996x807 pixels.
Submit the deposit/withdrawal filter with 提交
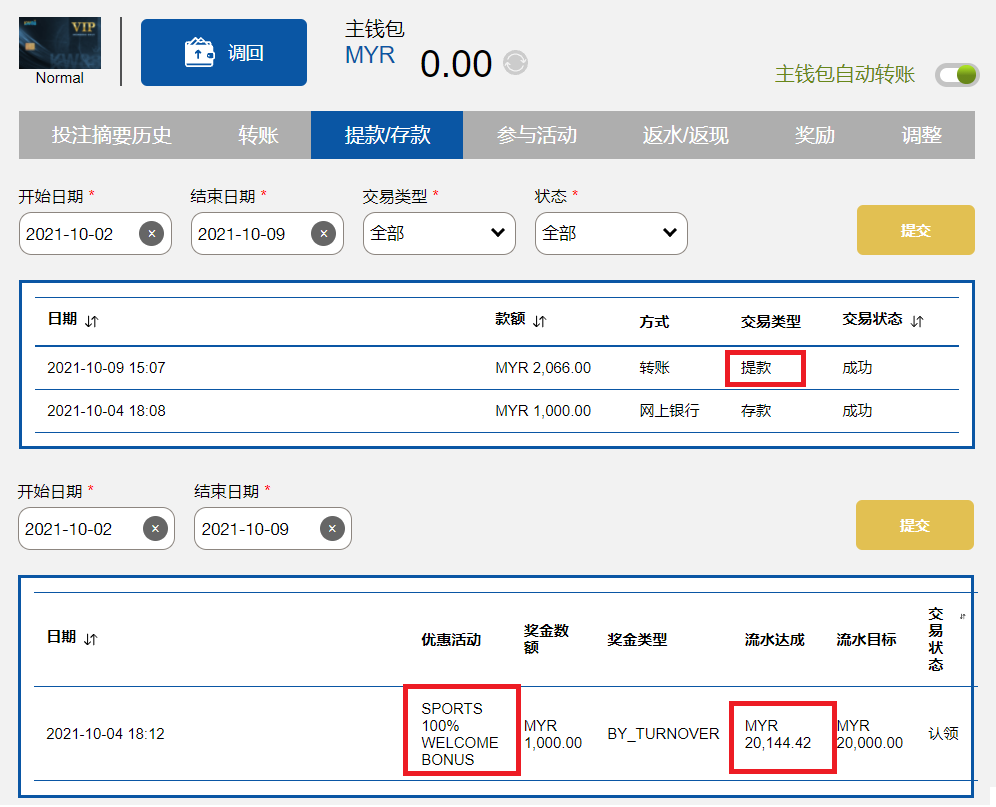coord(915,230)
